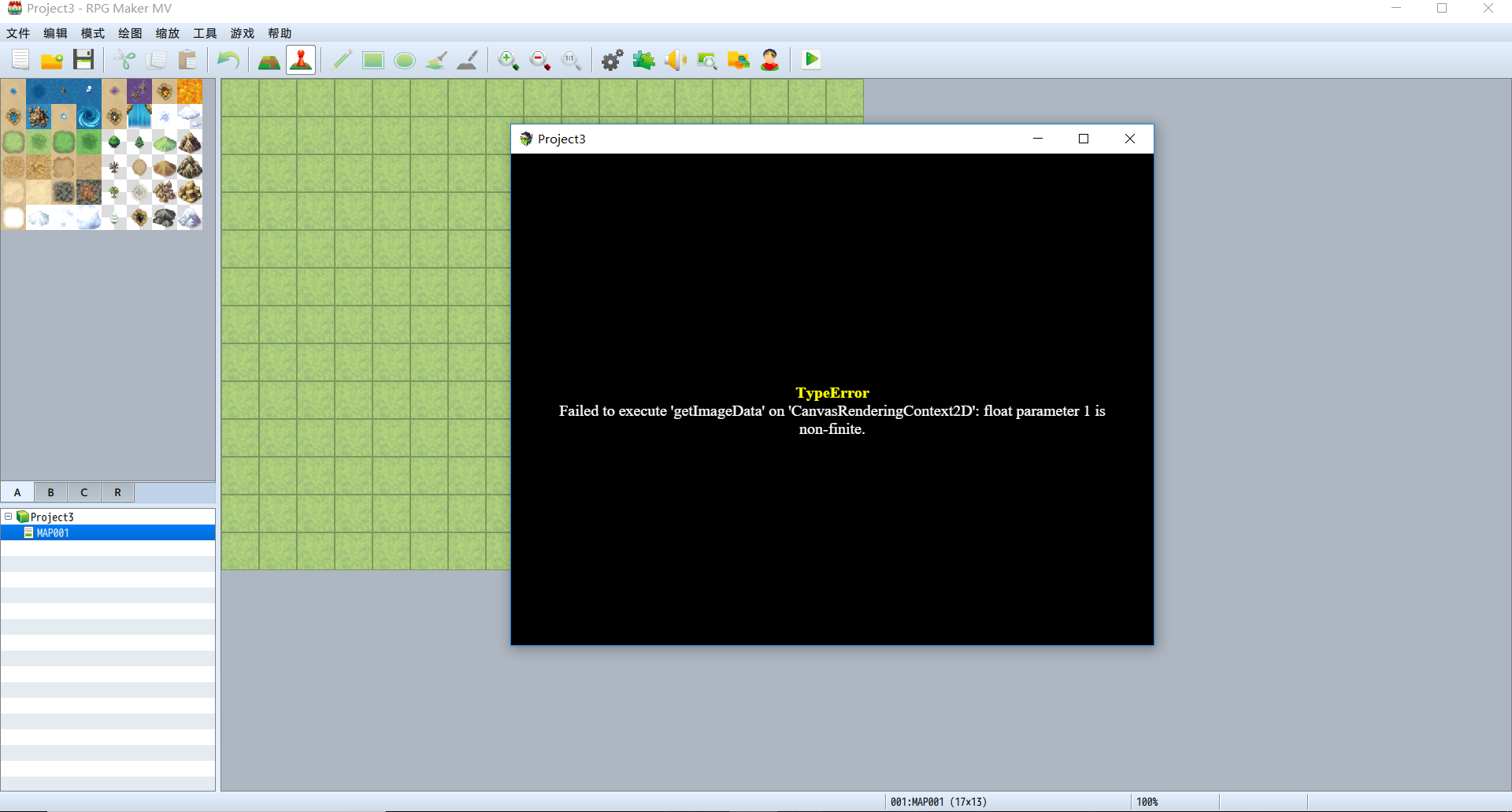Switch to tileset tab R
Screen dimensions: 1512x812
click(118, 492)
